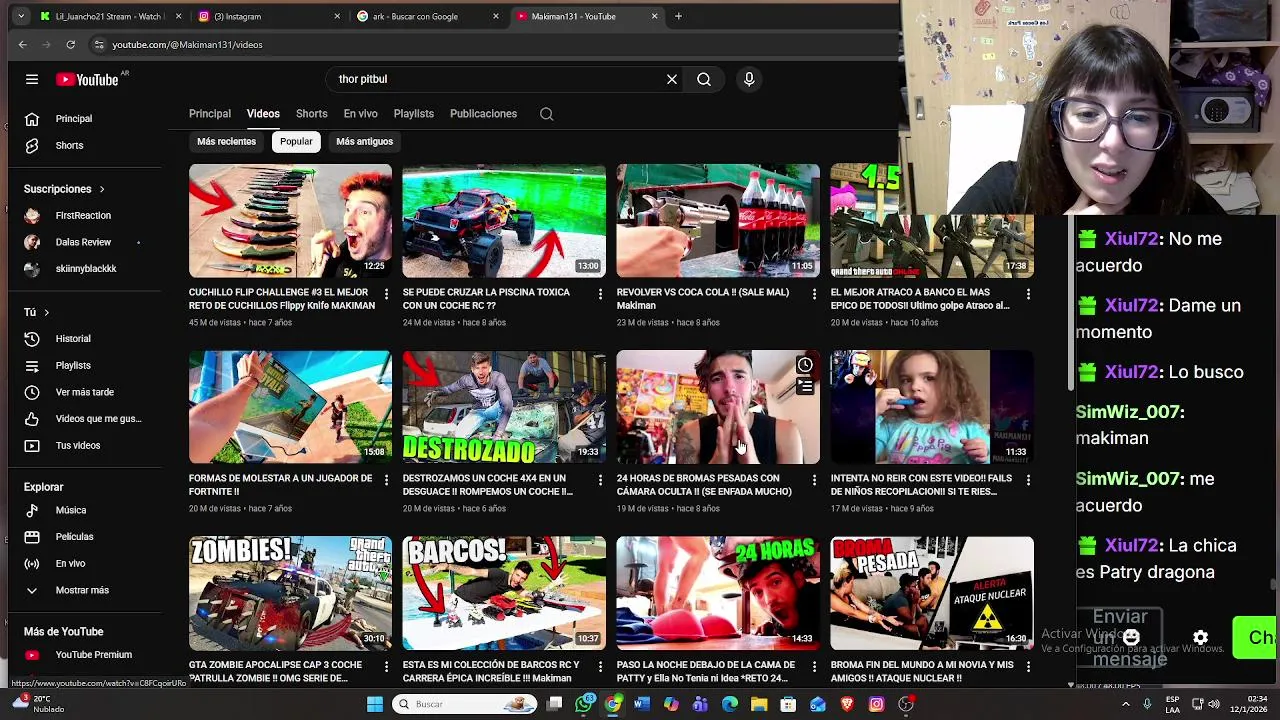The width and height of the screenshot is (1280, 720).
Task: Sort videos by Popular
Action: [296, 142]
